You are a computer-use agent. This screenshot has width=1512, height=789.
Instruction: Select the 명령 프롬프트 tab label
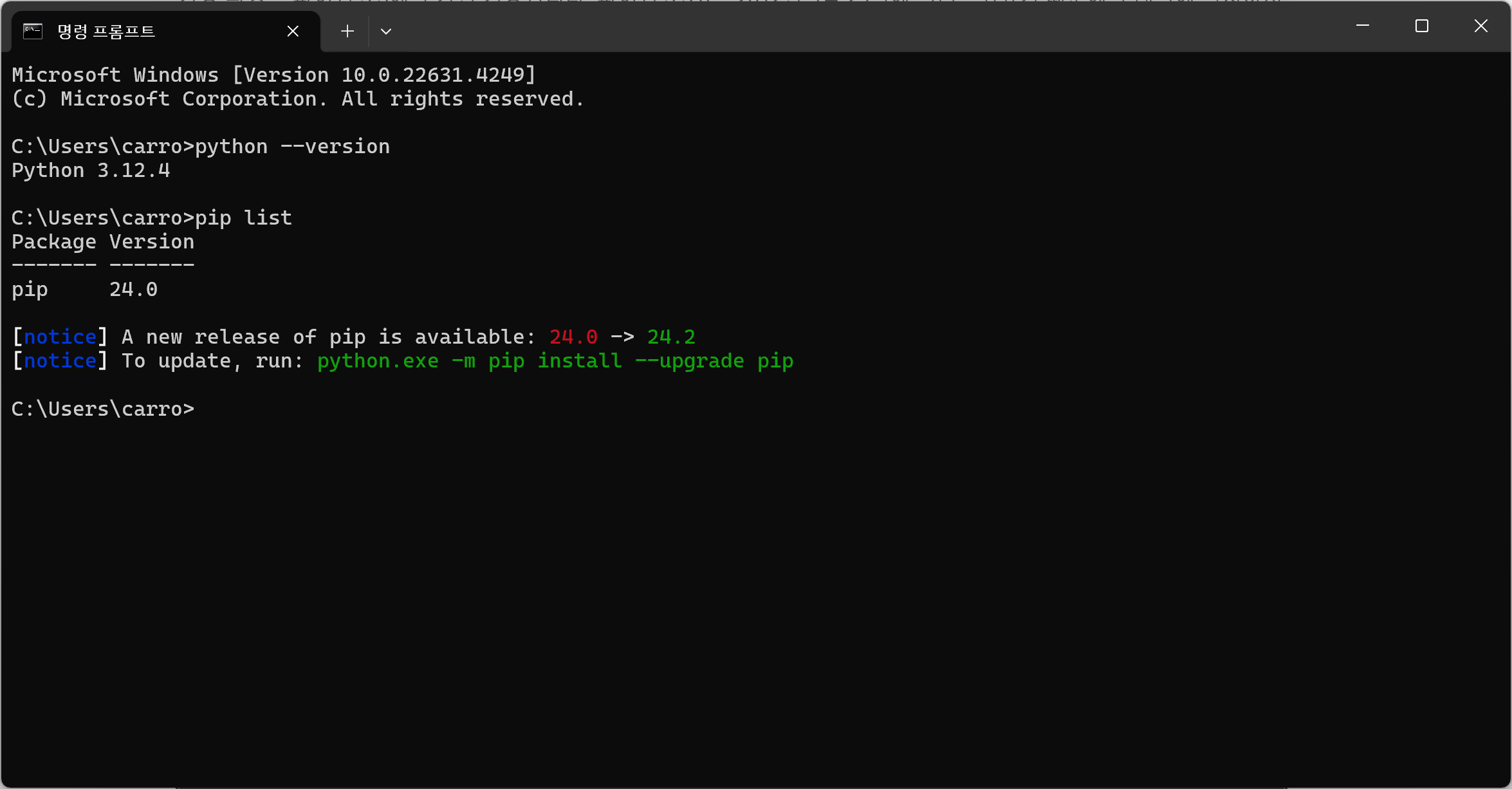click(x=106, y=31)
